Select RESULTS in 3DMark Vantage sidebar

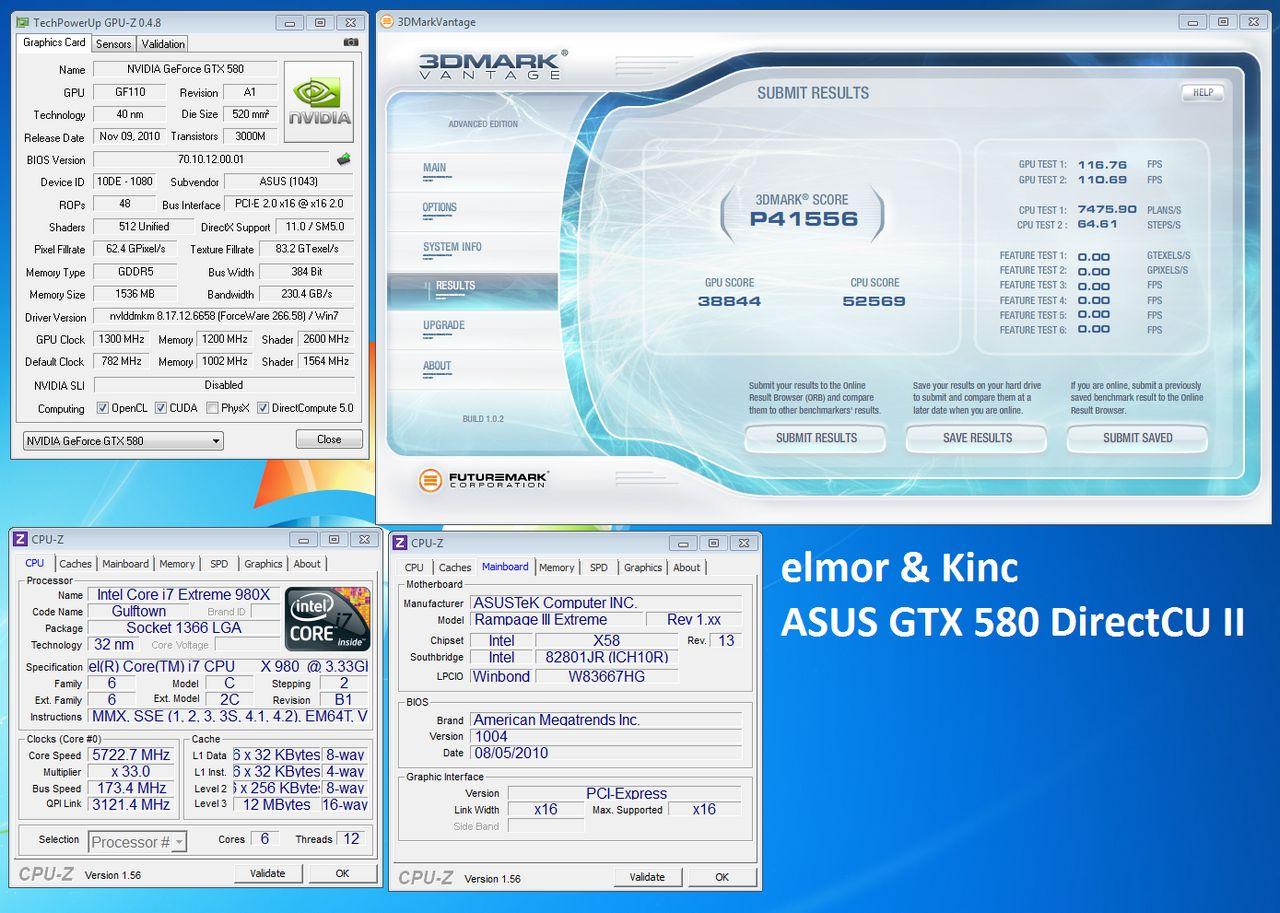[x=472, y=290]
